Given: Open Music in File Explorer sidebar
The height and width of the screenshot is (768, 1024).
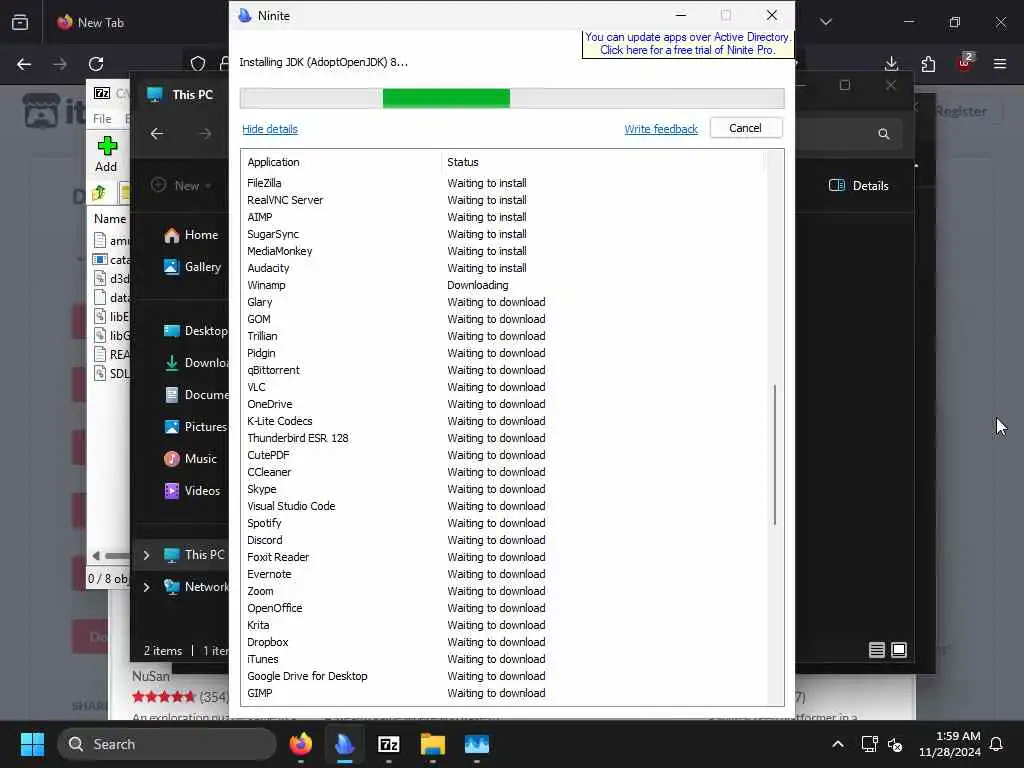Looking at the screenshot, I should coord(190,459).
